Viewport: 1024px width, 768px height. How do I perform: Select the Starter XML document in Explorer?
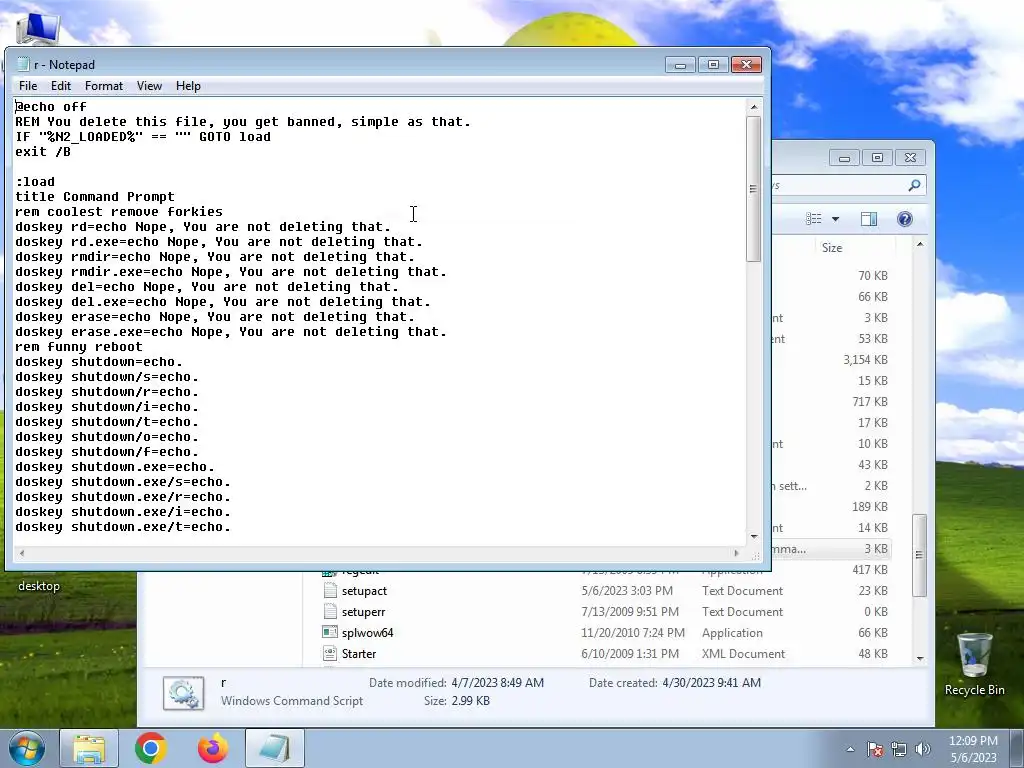359,654
